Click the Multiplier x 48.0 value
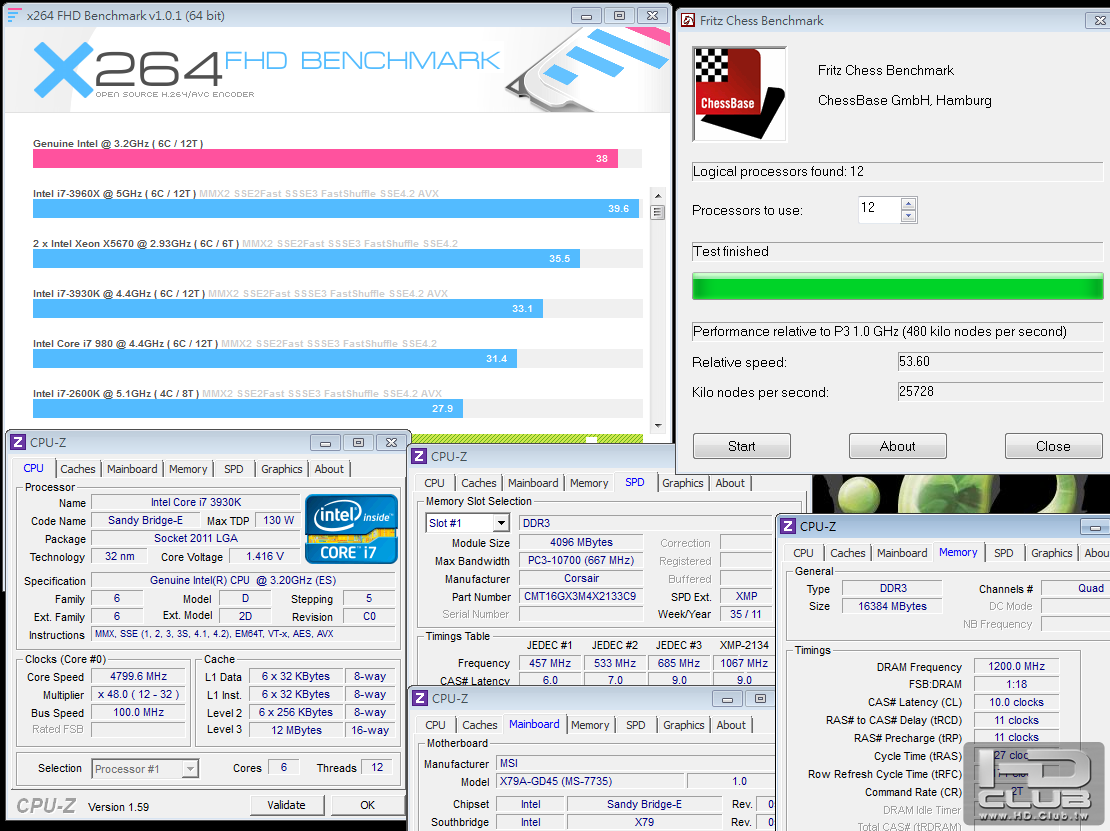Viewport: 1110px width, 831px height. [139, 694]
